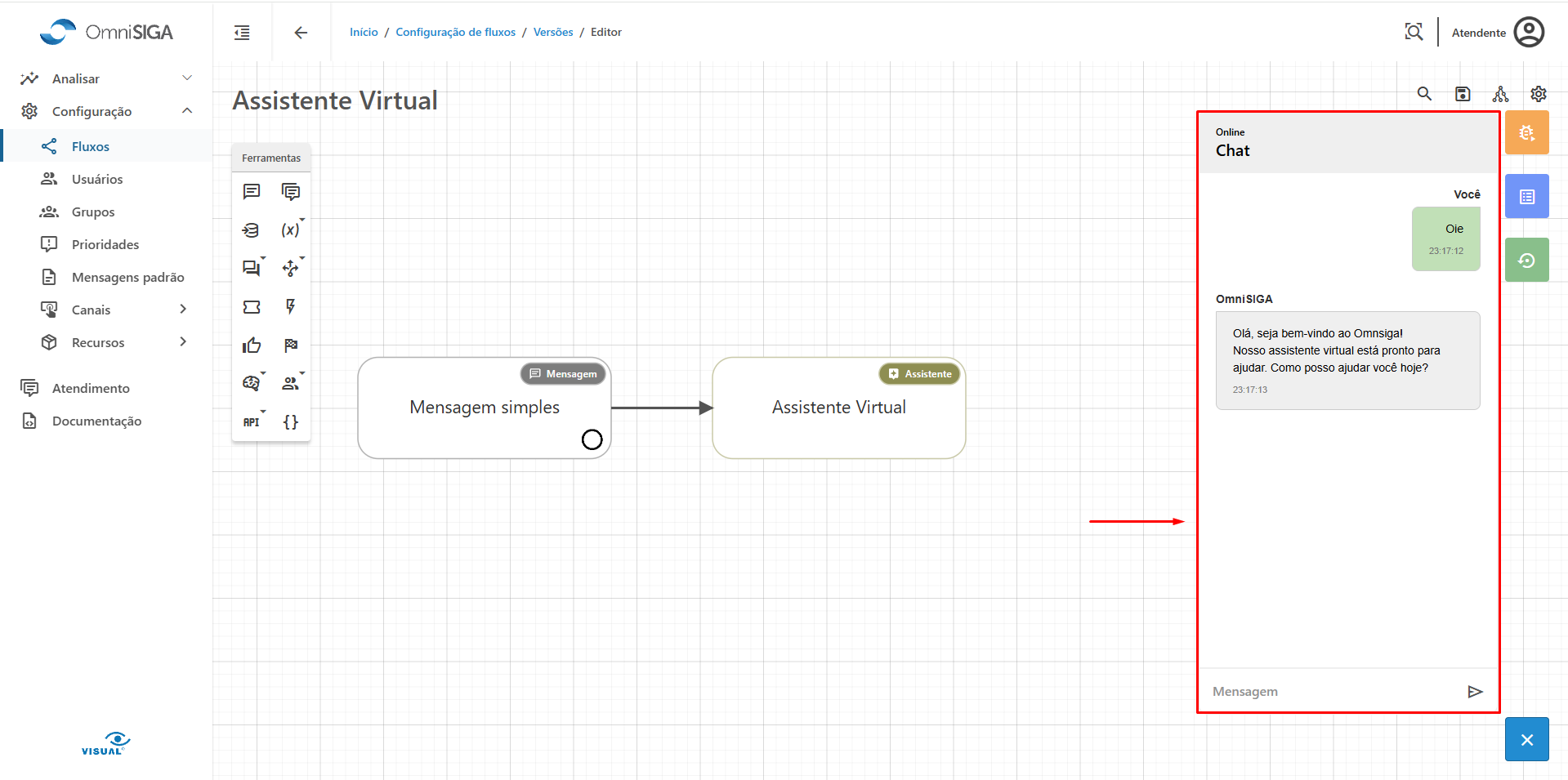
Task: Close the chat with the blue X button
Action: pos(1527,740)
